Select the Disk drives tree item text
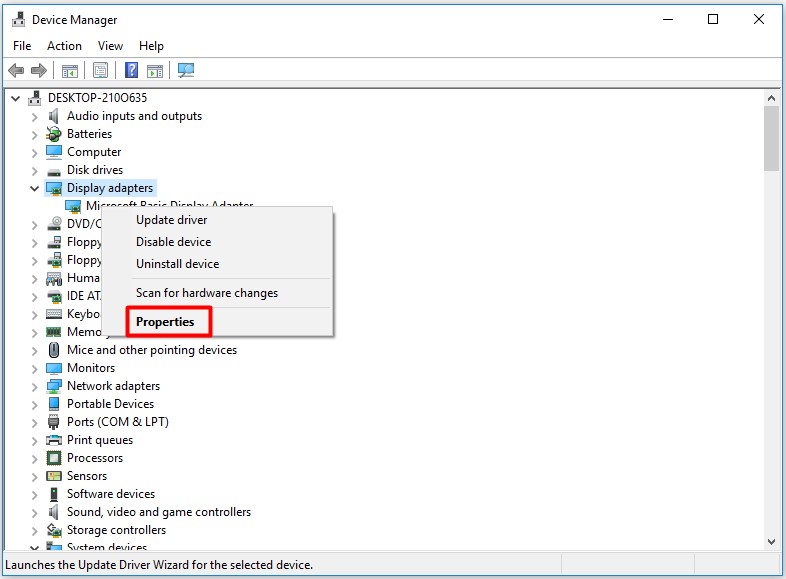The image size is (786, 579). (95, 170)
